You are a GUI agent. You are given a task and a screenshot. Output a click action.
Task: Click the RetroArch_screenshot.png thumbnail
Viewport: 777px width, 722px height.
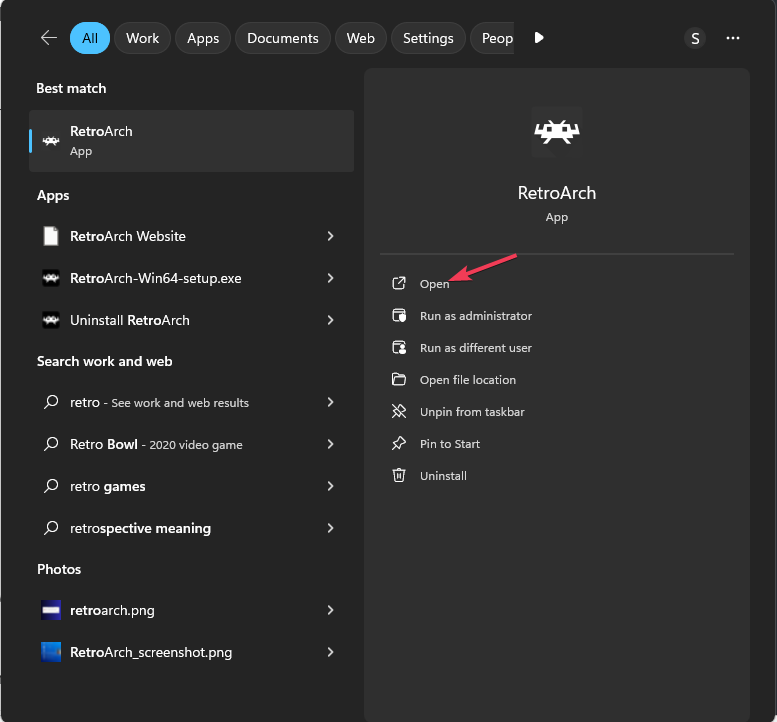tap(51, 652)
